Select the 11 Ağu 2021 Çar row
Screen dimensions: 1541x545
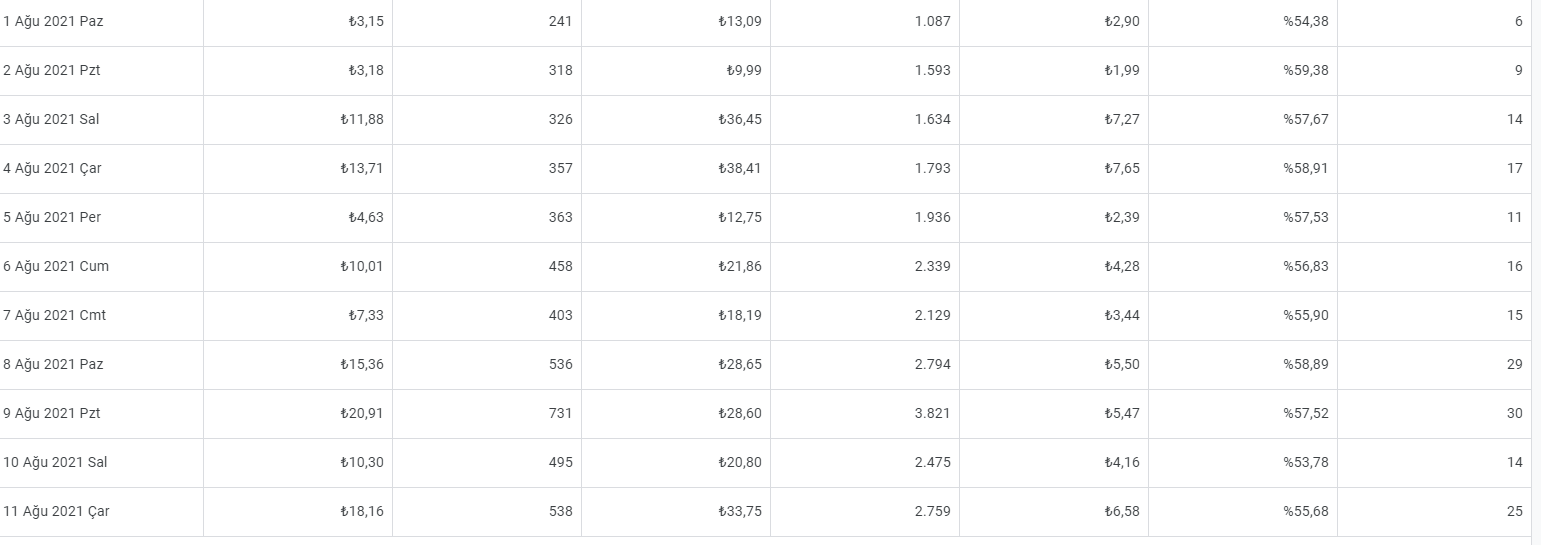(x=765, y=511)
